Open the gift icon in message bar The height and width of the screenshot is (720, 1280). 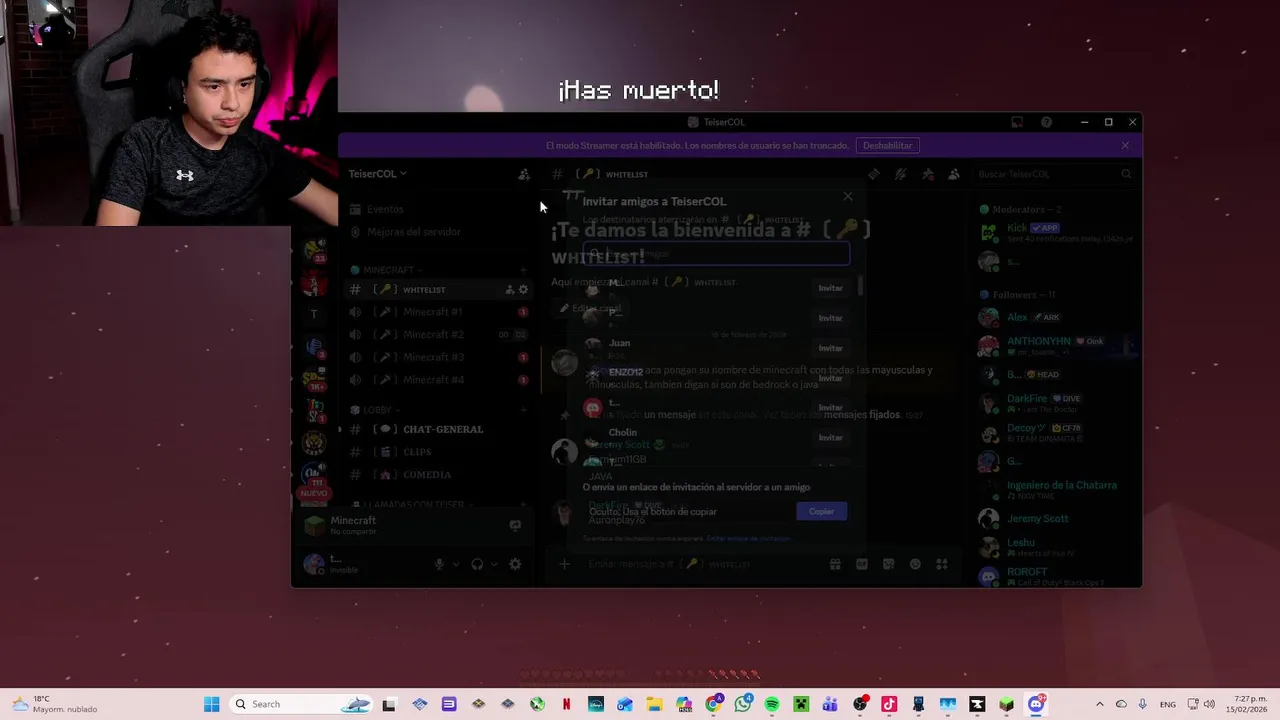pyautogui.click(x=835, y=565)
